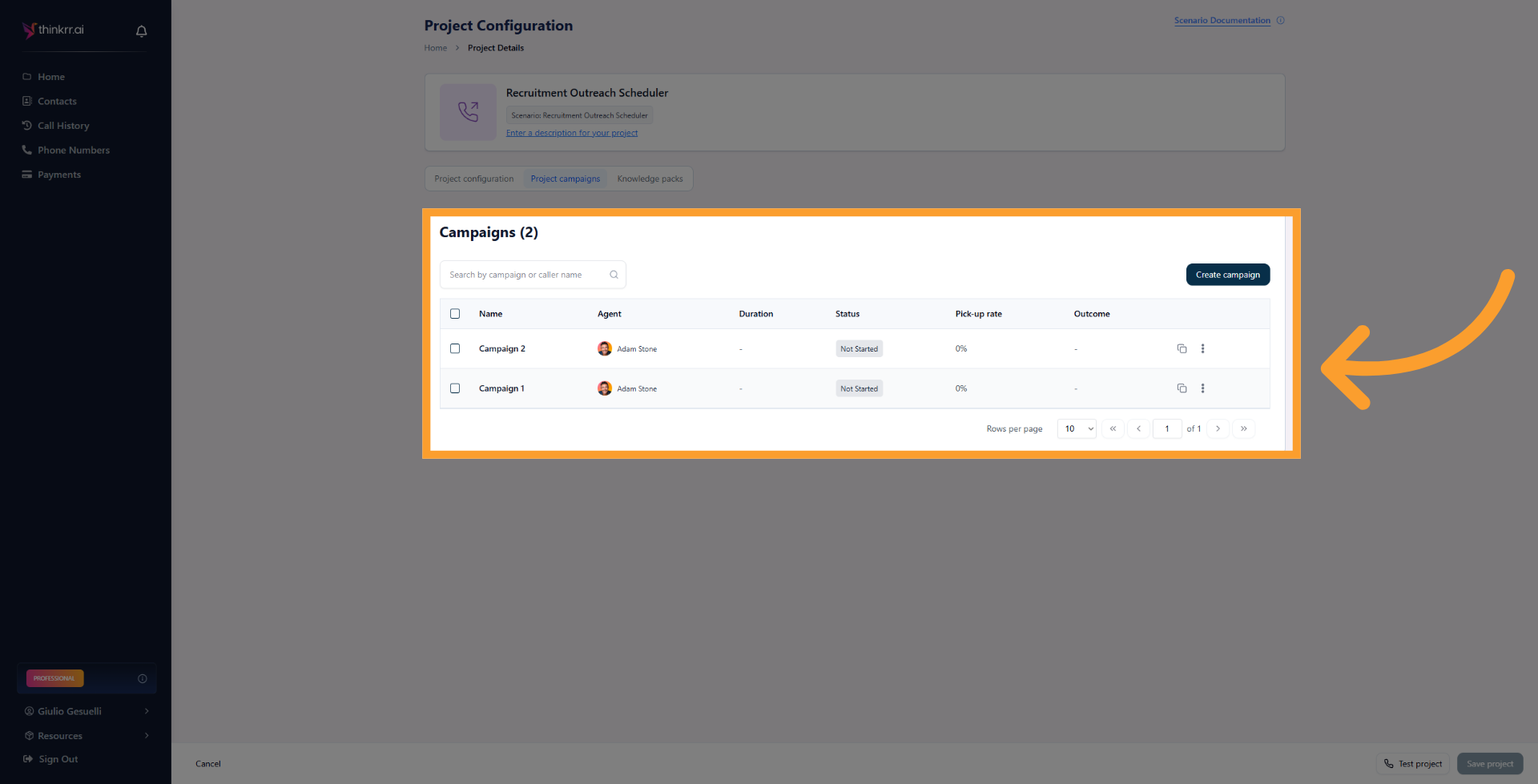Screen dimensions: 1538x784
Task: Click the Call History clock icon
Action: (x=27, y=126)
